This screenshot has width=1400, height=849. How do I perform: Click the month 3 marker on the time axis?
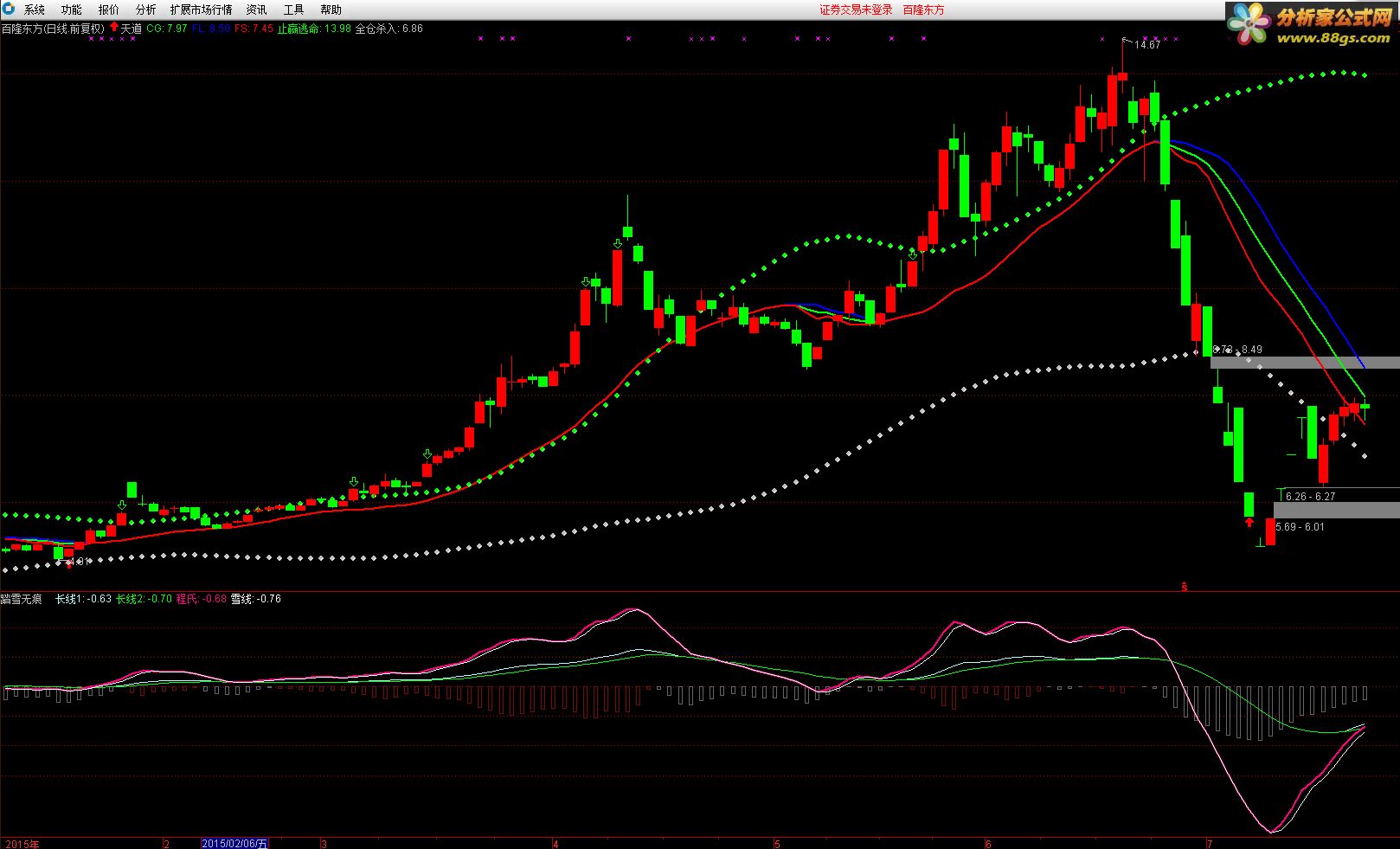[324, 844]
